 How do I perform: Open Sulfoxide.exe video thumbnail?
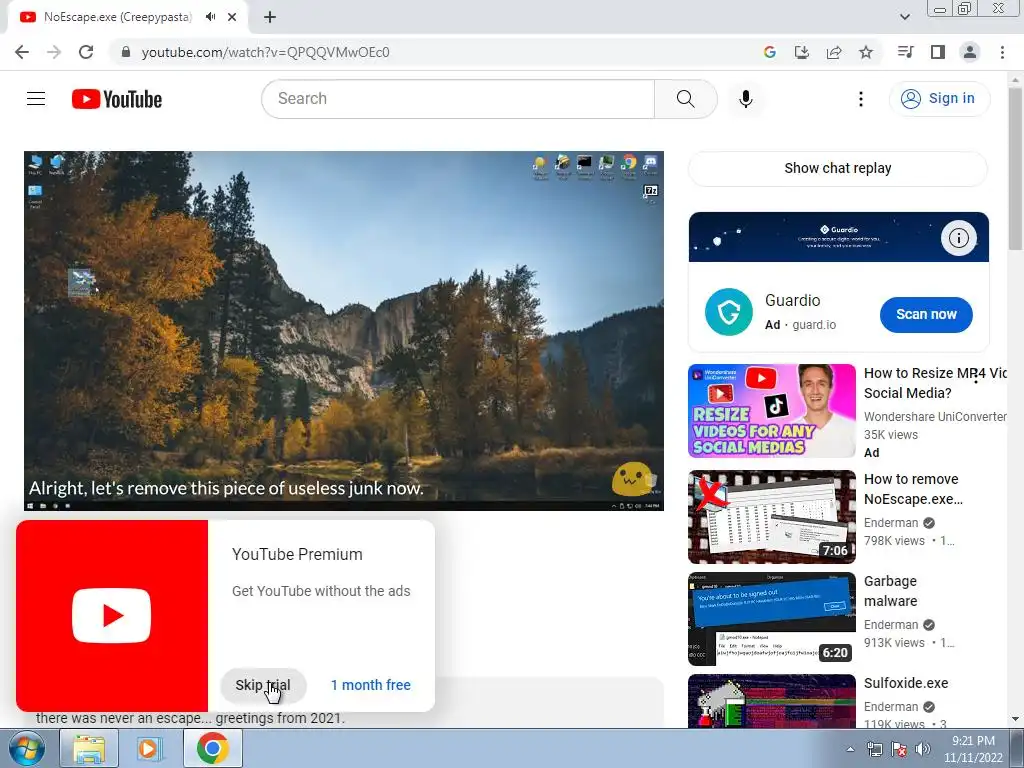point(771,701)
